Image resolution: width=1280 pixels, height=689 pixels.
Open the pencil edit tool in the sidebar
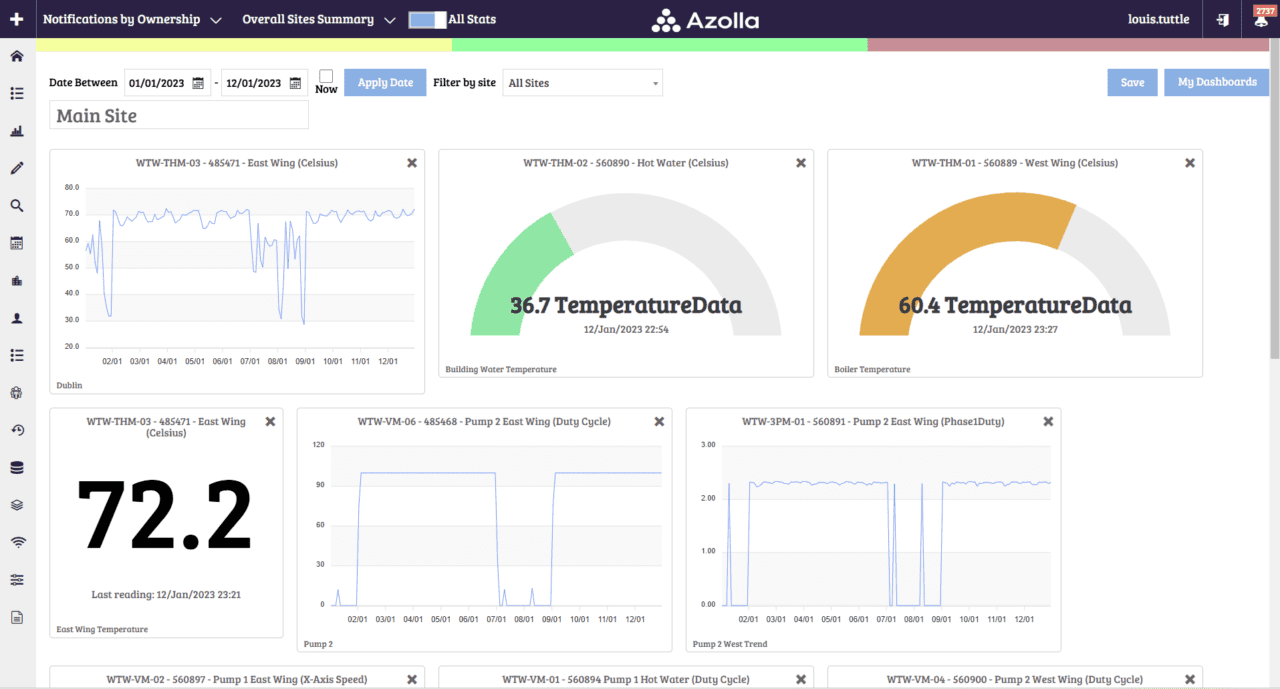pyautogui.click(x=16, y=167)
